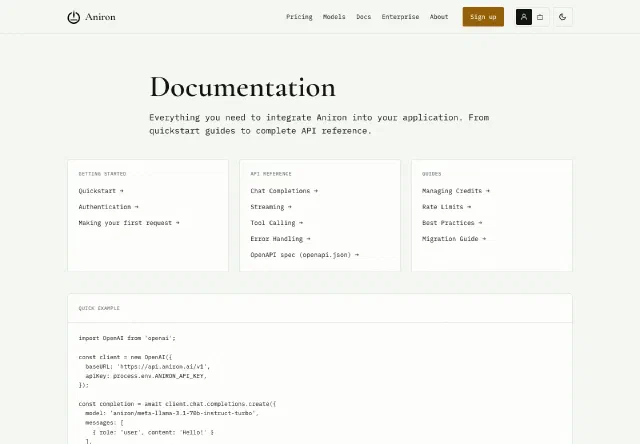
Task: Open Managing Credits guide
Action: pos(456,191)
